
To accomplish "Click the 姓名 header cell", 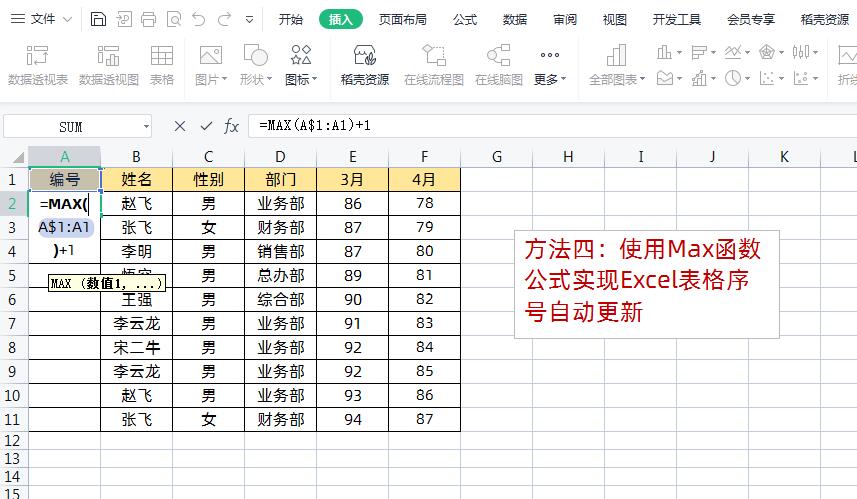I will tap(137, 179).
